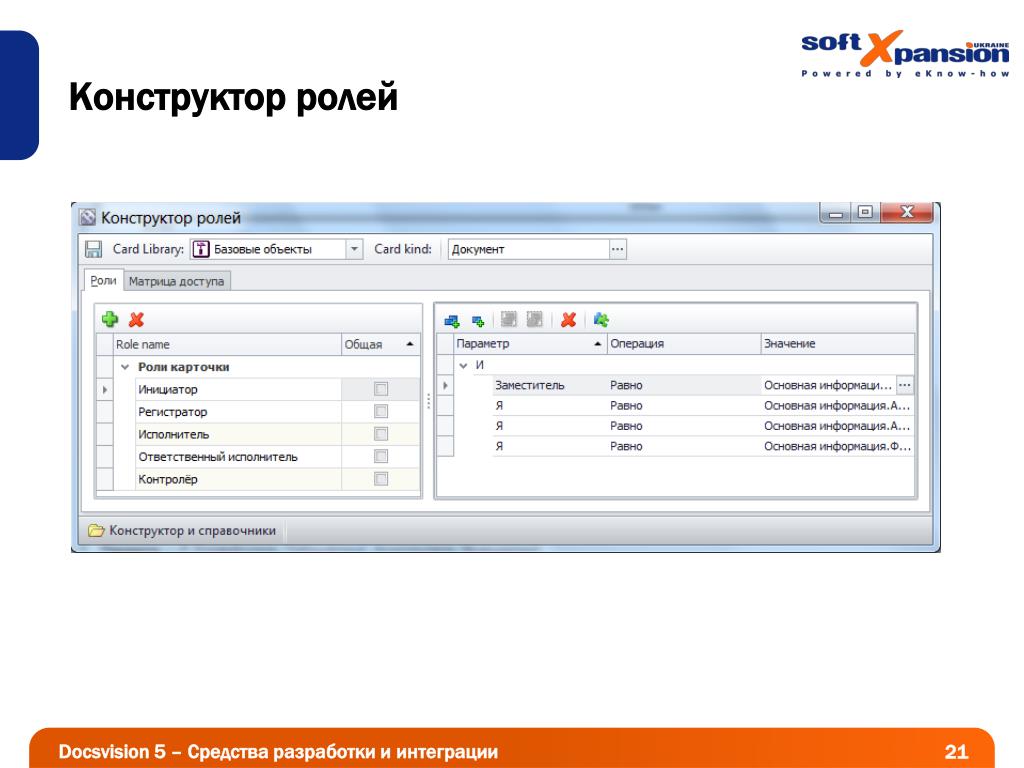Toggle Общая checkbox for Инициатор

coord(381,389)
